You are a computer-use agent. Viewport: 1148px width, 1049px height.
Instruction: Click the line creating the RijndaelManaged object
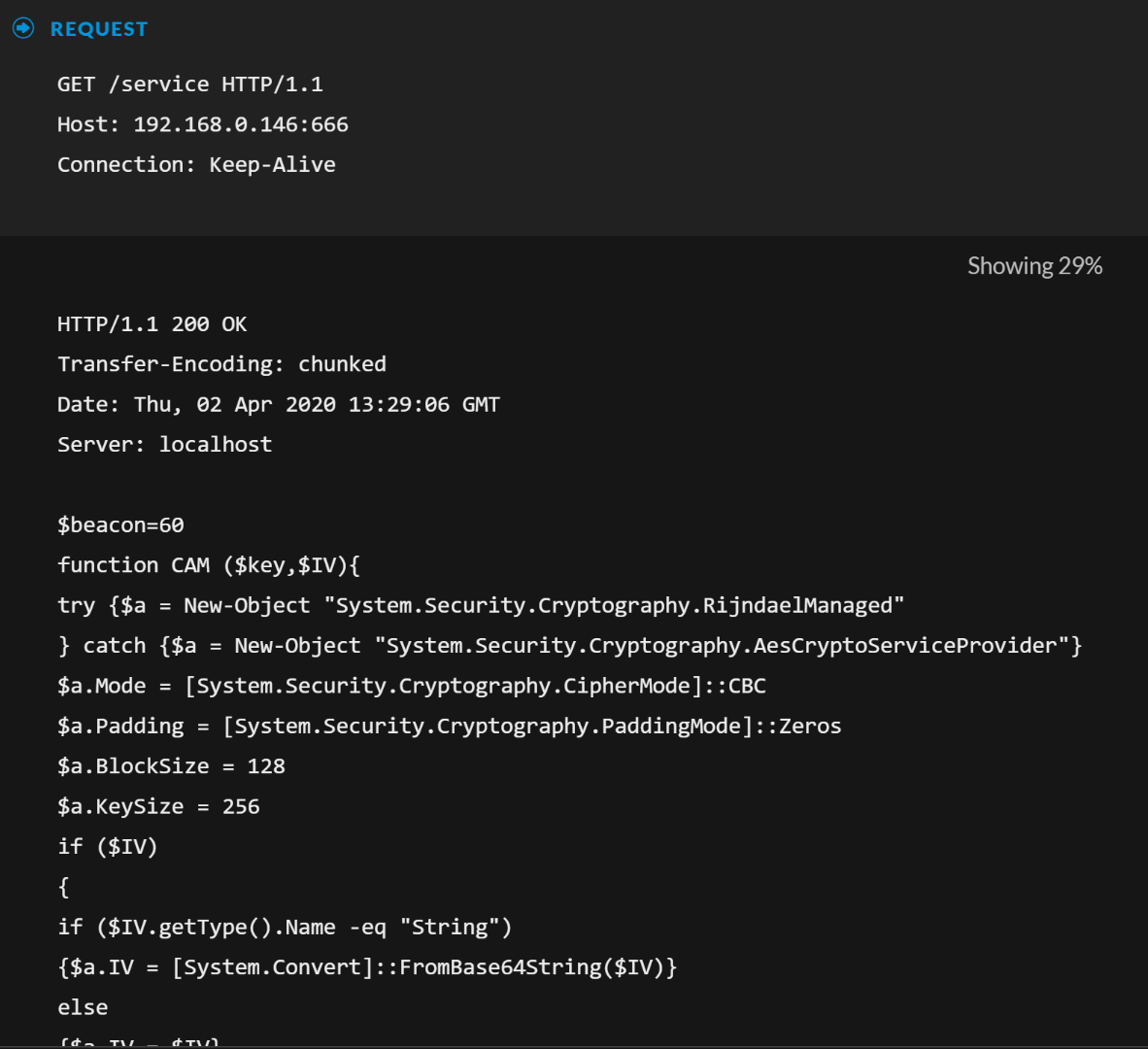481,606
